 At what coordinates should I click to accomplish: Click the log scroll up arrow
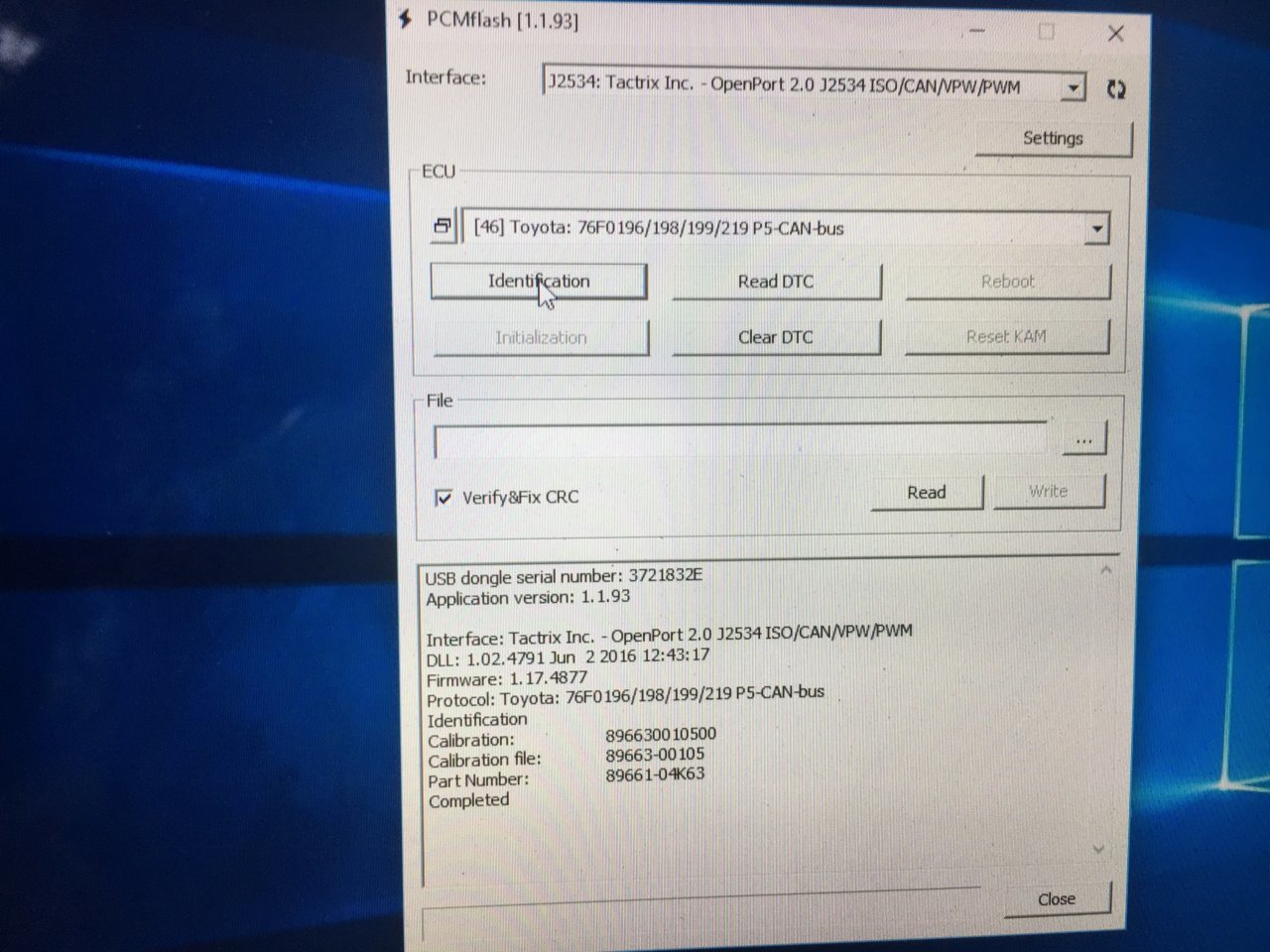[x=1106, y=570]
